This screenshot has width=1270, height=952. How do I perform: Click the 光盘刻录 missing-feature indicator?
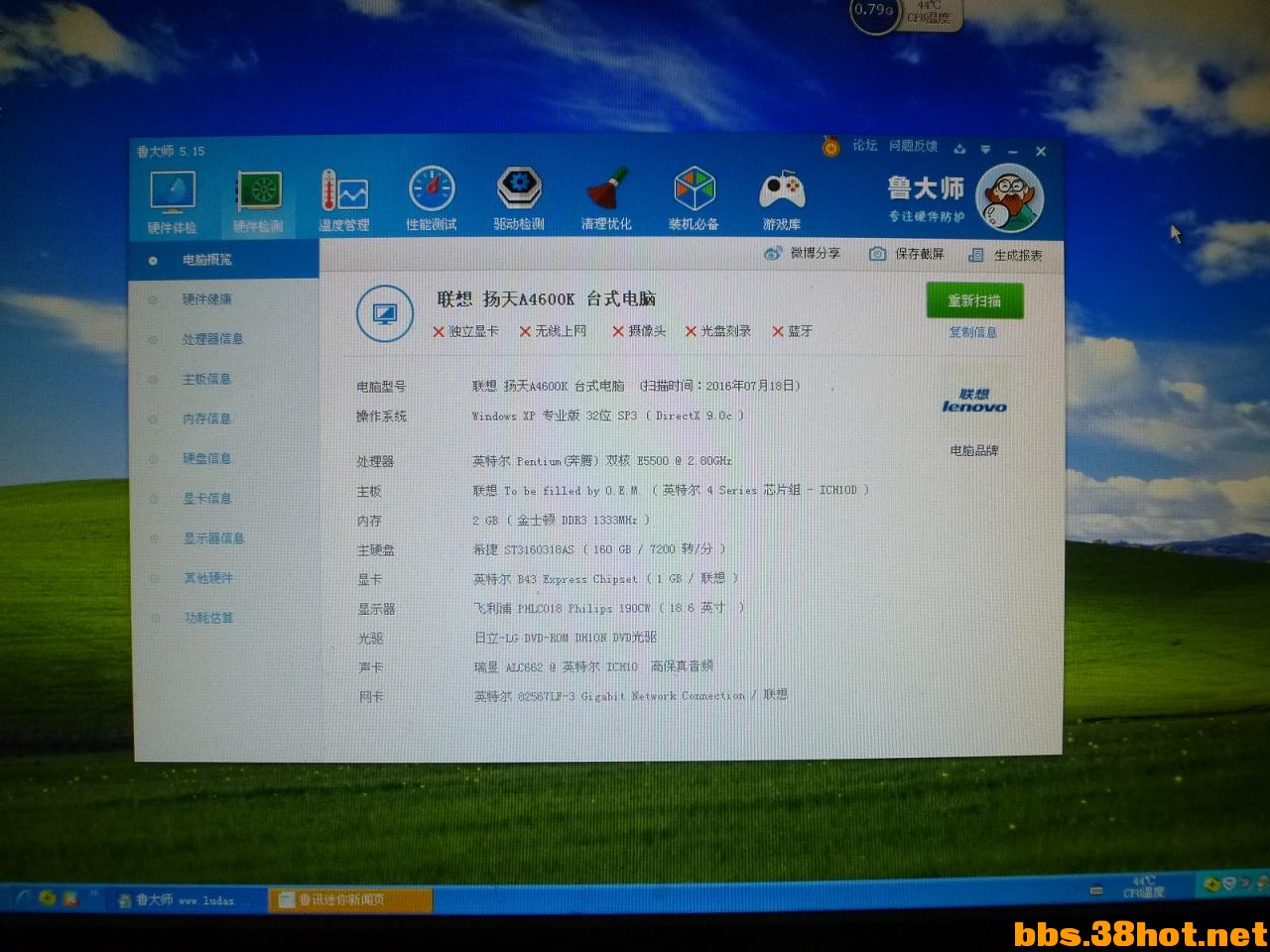718,331
